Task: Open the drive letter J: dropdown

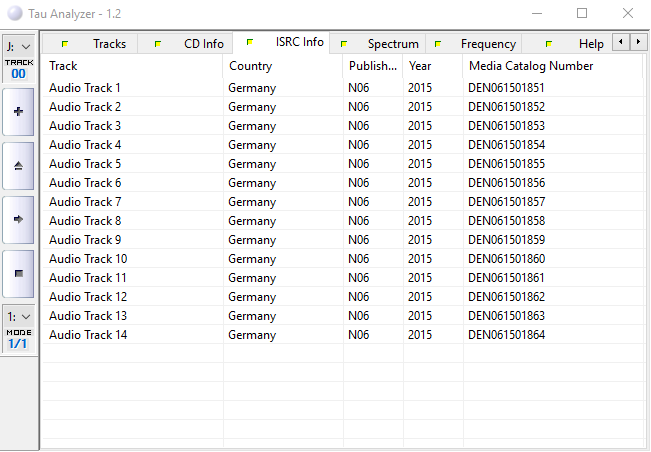Action: (x=18, y=46)
